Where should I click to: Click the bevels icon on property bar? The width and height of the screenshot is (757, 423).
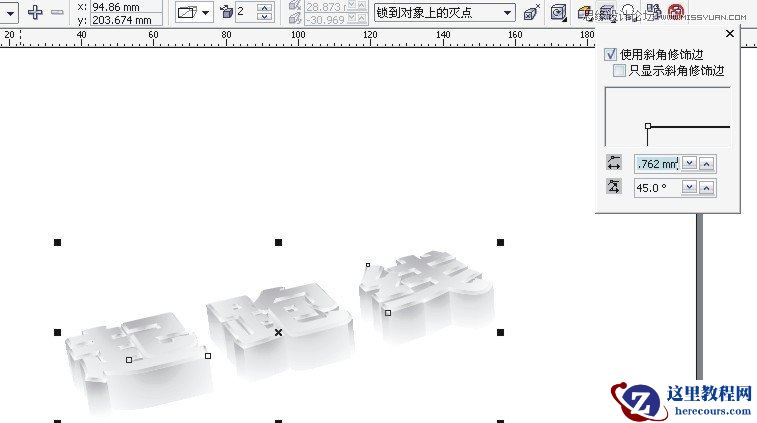pyautogui.click(x=606, y=11)
